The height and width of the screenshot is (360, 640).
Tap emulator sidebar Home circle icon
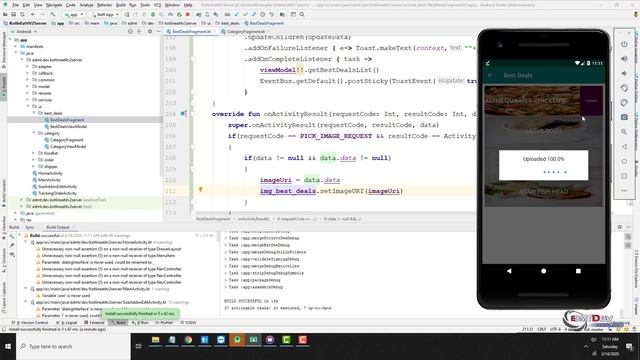(x=624, y=161)
